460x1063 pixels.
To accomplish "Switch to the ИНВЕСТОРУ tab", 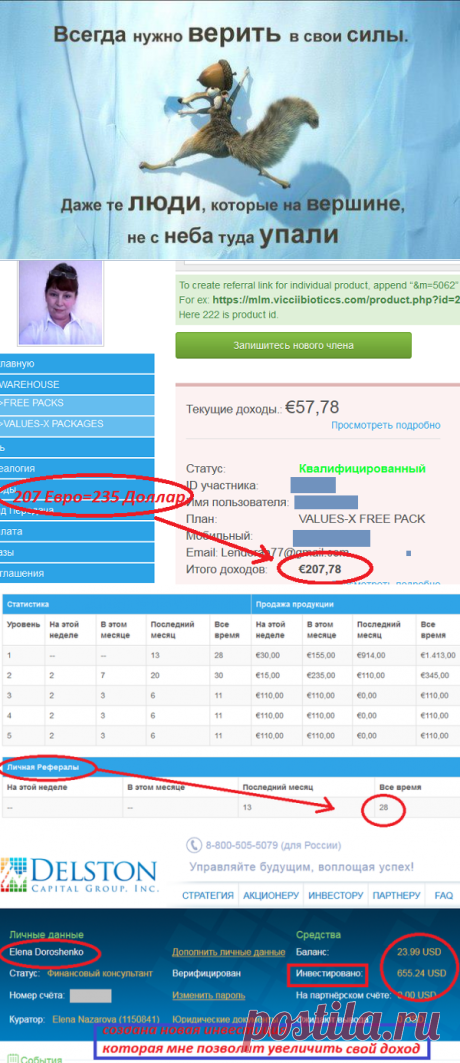I will click(x=333, y=896).
